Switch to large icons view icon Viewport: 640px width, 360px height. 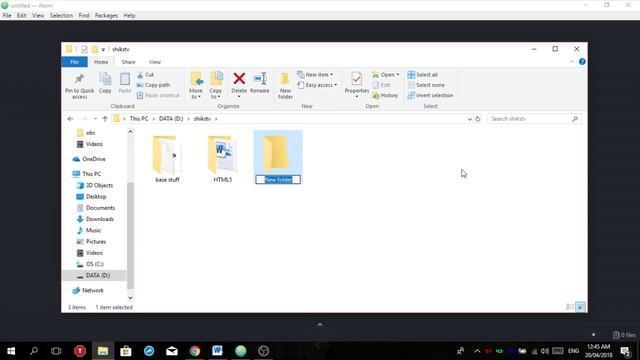click(580, 307)
